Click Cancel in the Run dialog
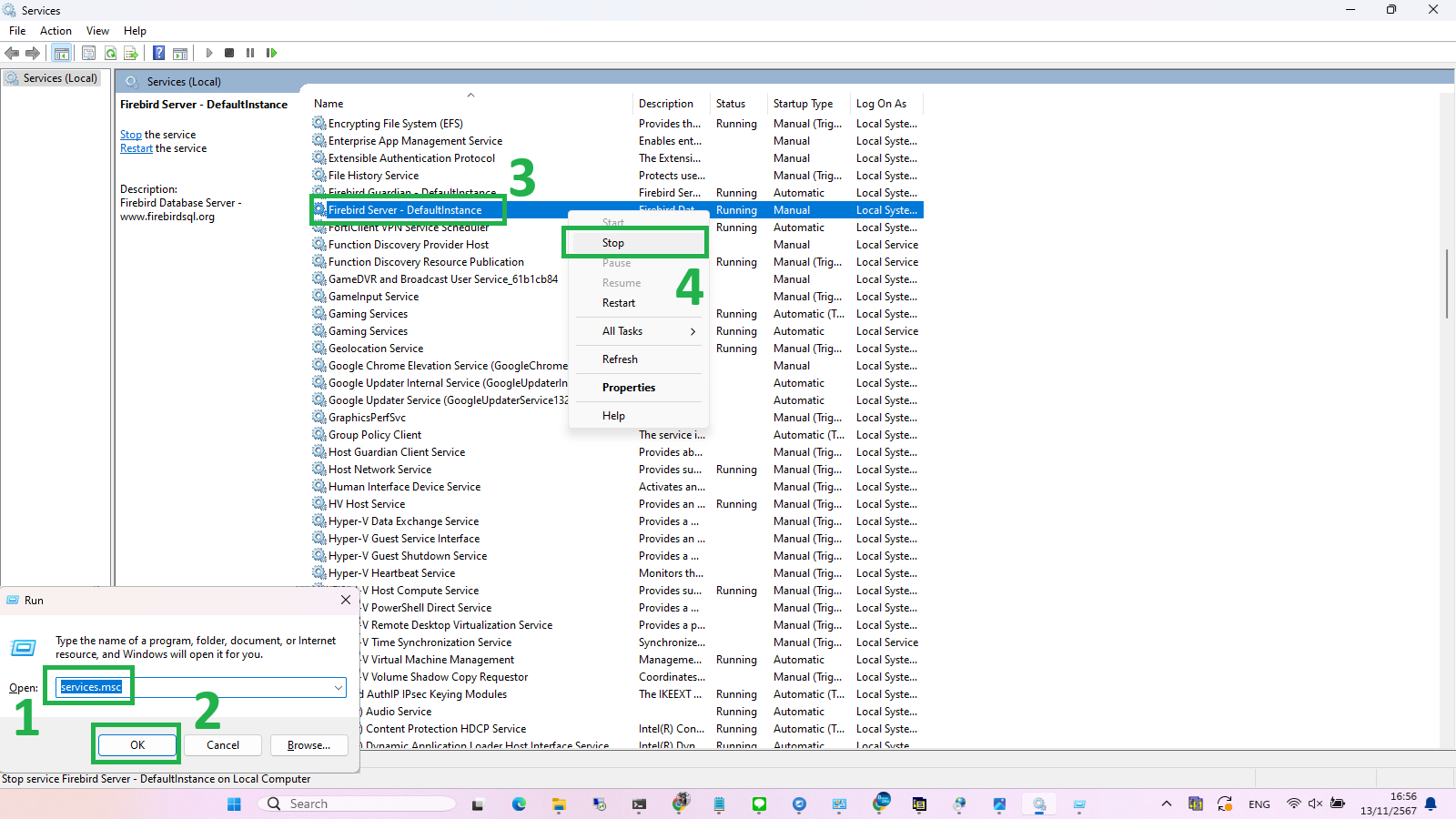 (x=223, y=745)
